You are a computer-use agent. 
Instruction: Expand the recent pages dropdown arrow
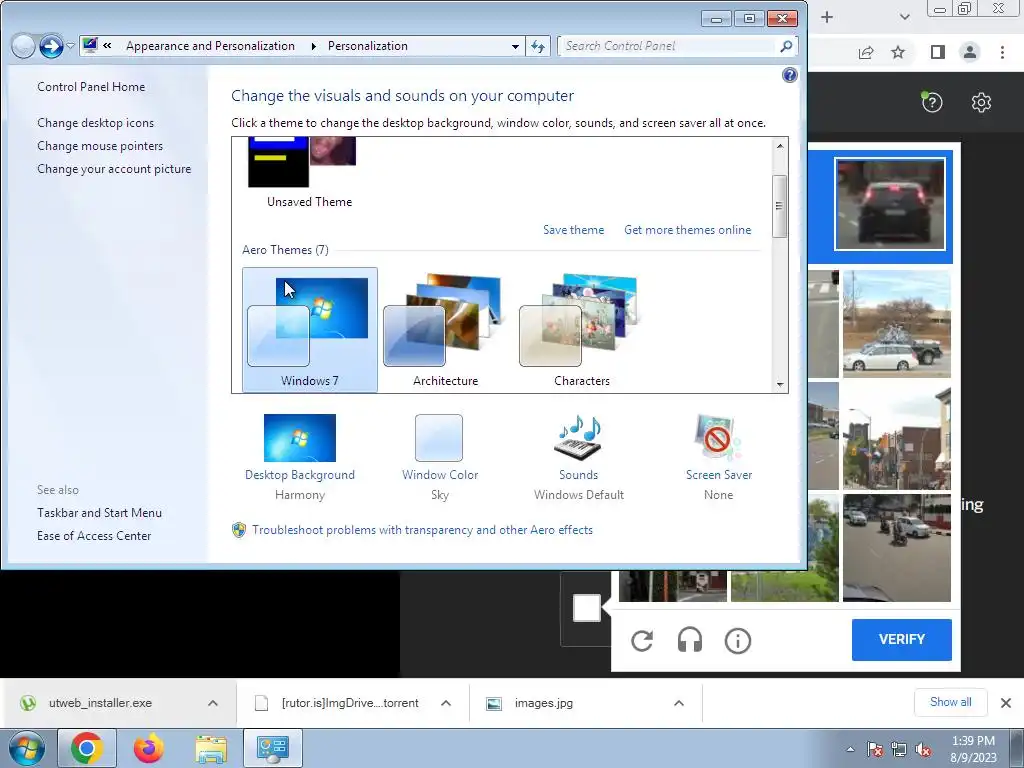tap(71, 46)
